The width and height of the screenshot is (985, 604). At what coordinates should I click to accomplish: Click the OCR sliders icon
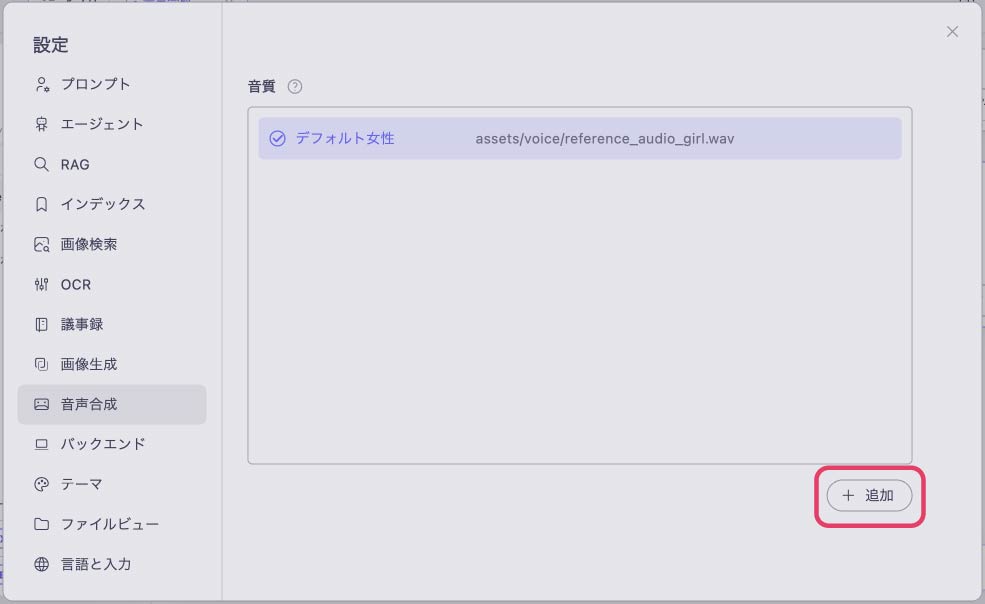(41, 285)
